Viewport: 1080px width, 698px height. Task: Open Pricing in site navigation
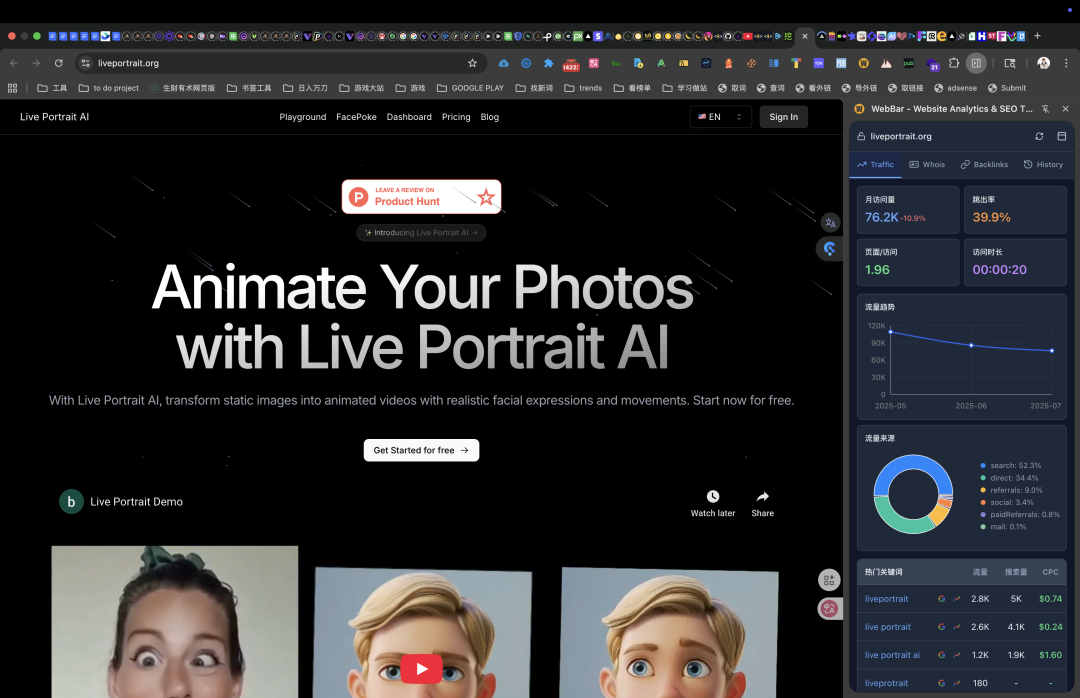click(456, 117)
